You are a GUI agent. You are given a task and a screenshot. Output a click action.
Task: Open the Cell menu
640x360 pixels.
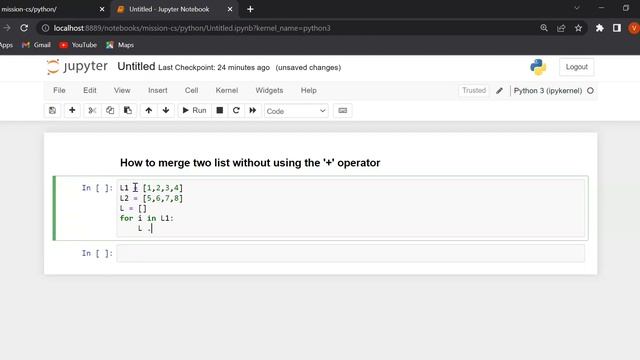point(191,90)
